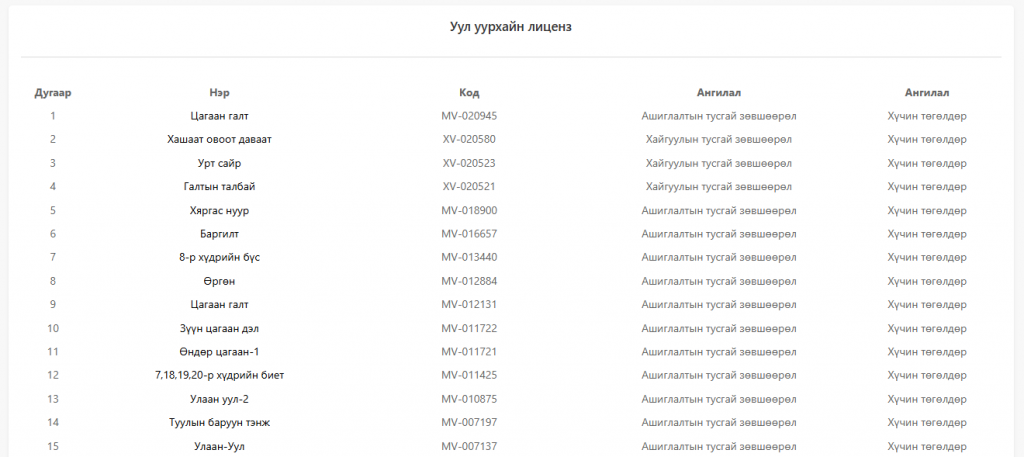Click '7,18,19,20-р хүдрийн биет' entry
The height and width of the screenshot is (457, 1024).
[x=219, y=375]
